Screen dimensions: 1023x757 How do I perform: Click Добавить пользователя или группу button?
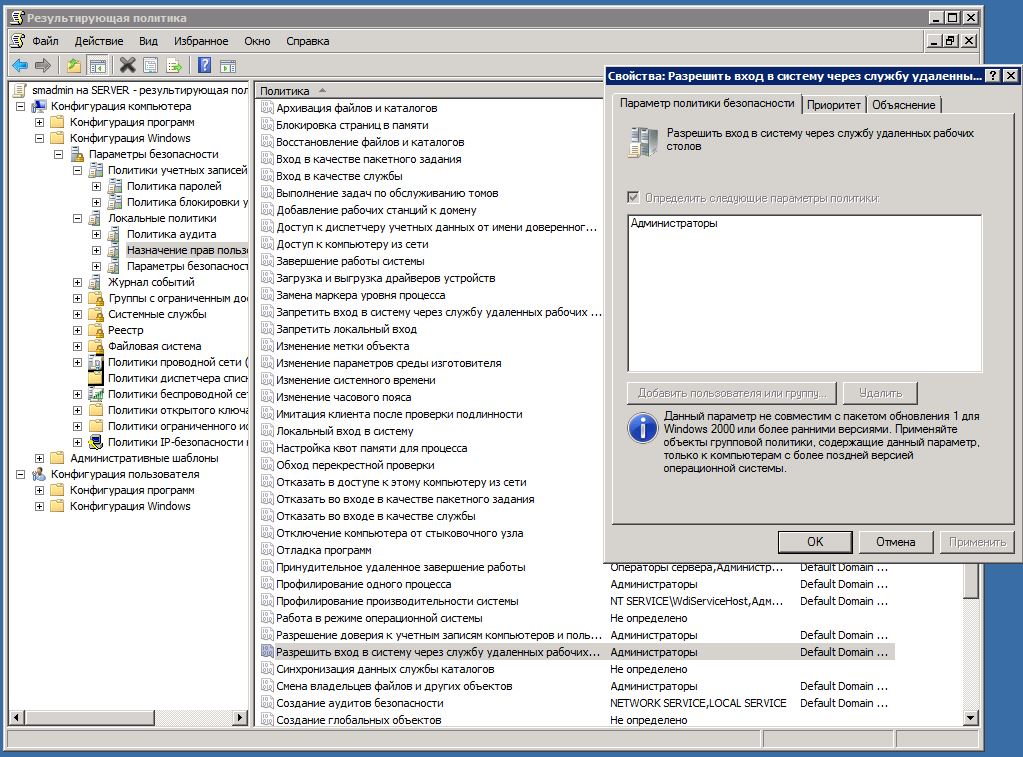coord(731,393)
